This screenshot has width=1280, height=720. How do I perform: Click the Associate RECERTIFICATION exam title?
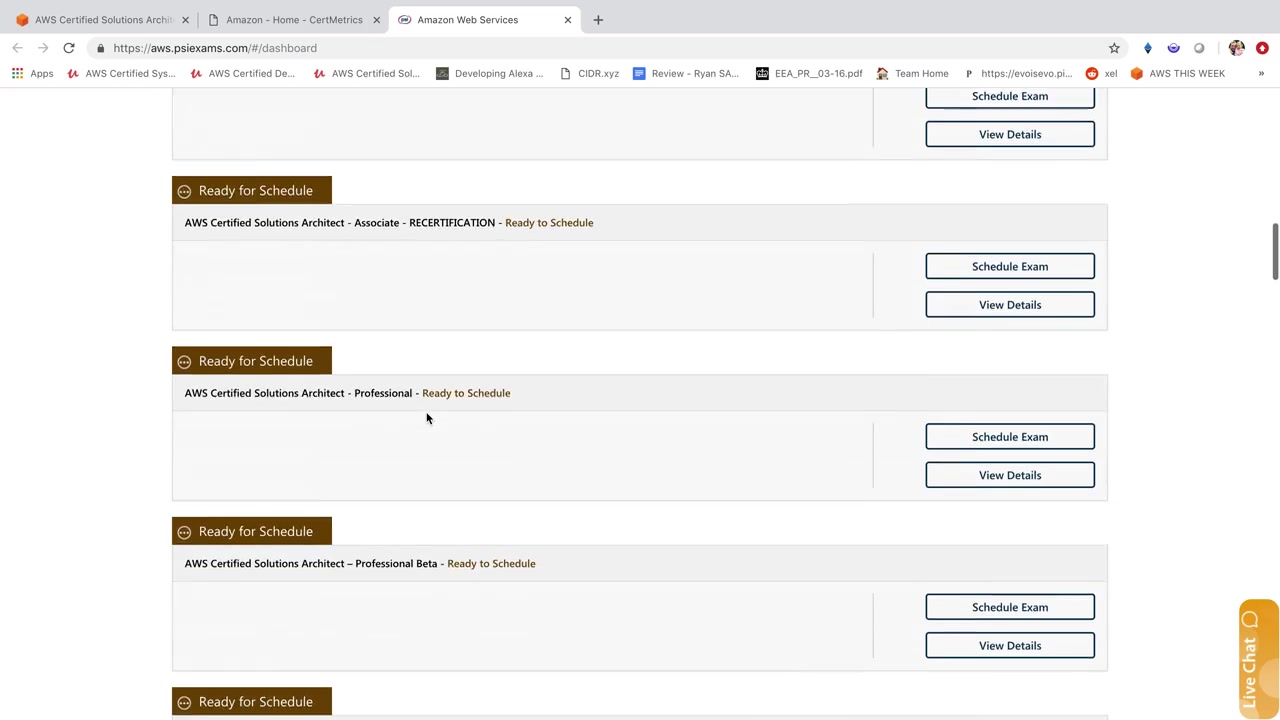(x=340, y=223)
